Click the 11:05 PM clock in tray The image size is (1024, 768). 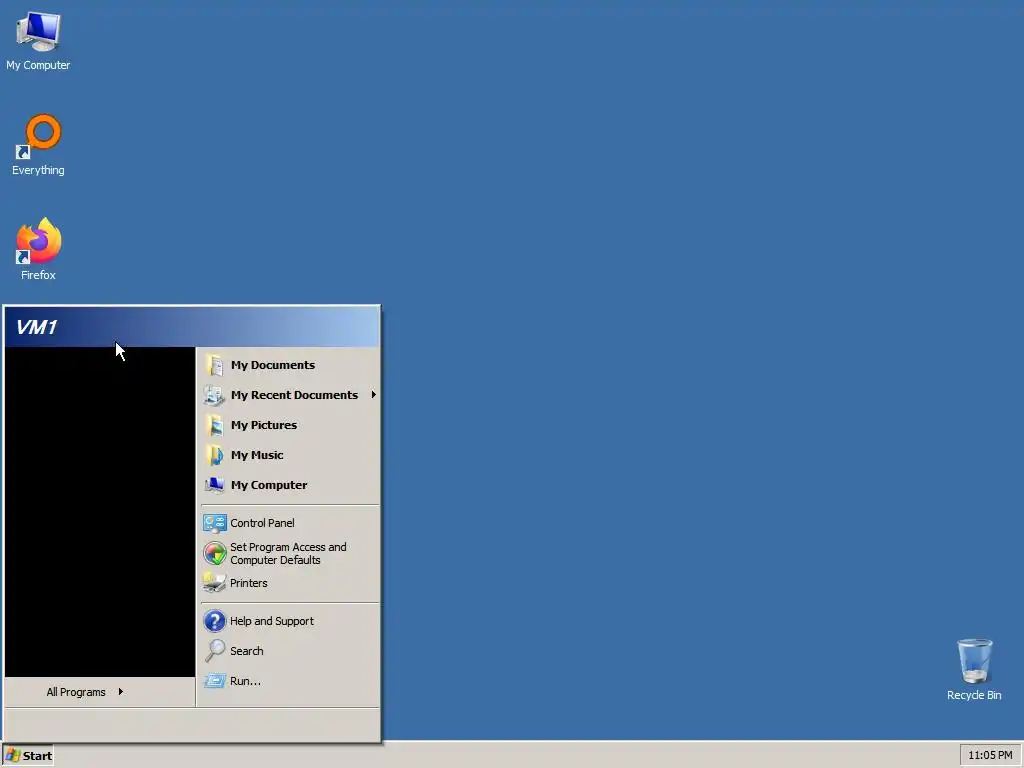(990, 755)
